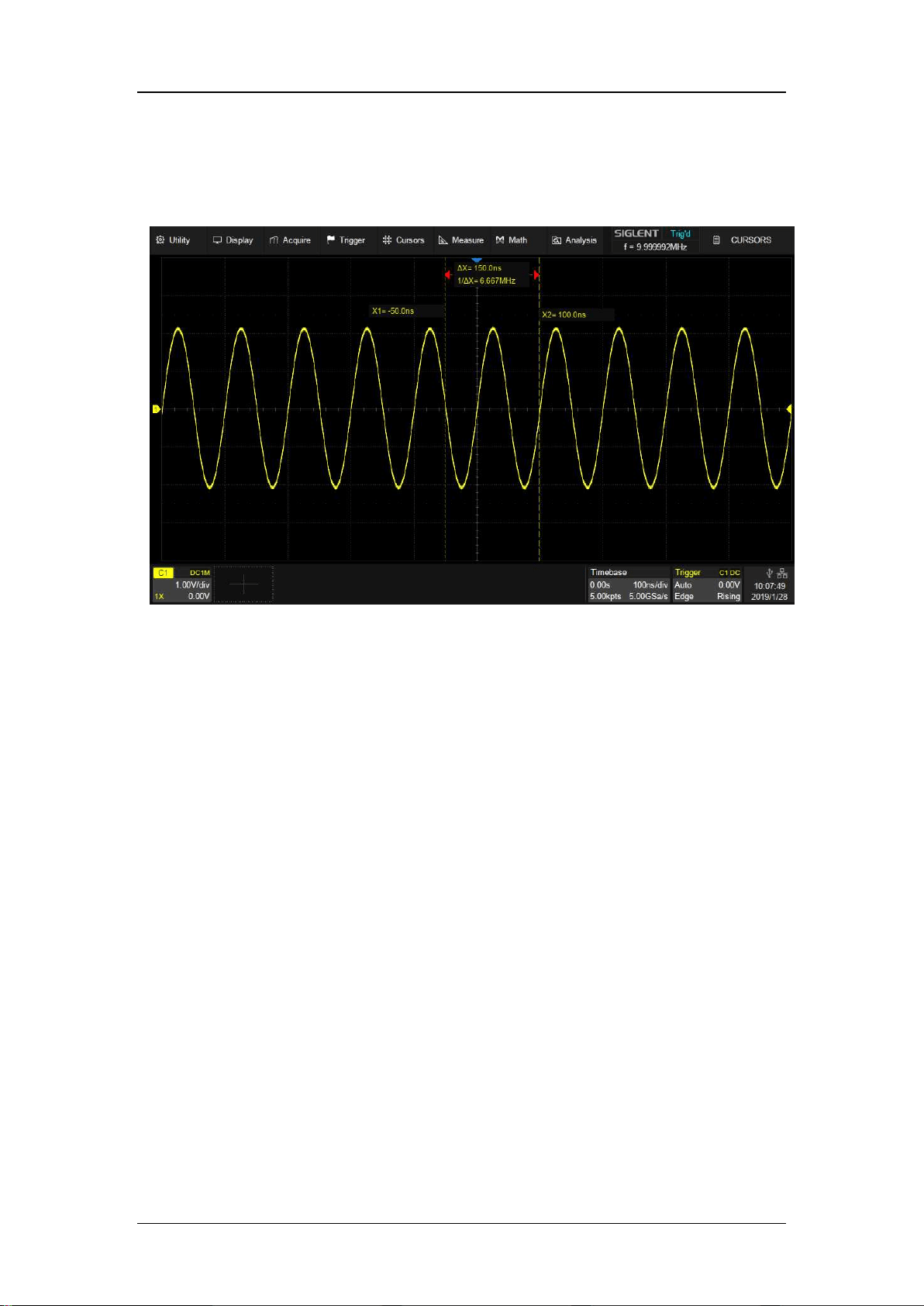Open the Display menu
This screenshot has width=924, height=1306.
pyautogui.click(x=233, y=240)
